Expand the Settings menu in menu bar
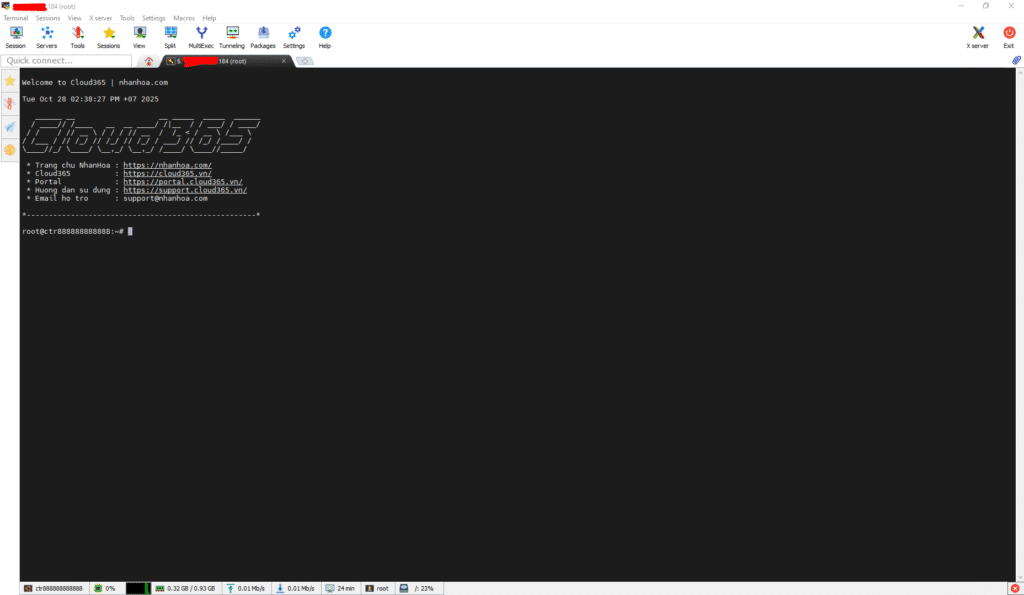The image size is (1024, 595). (153, 18)
